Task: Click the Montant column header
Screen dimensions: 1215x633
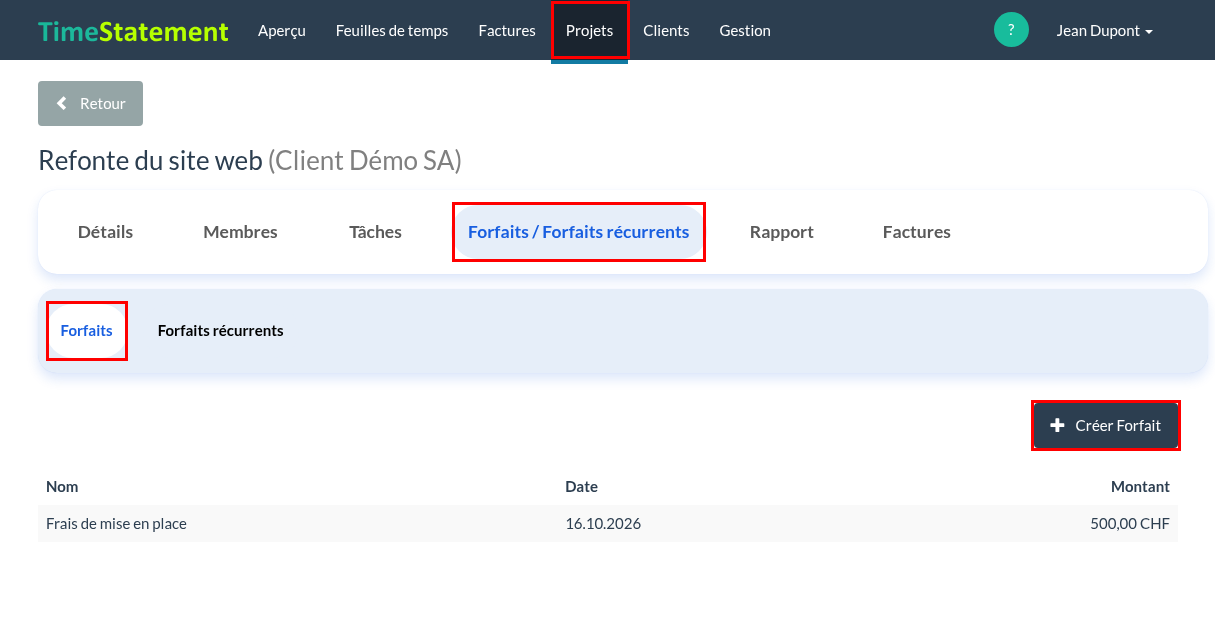Action: pyautogui.click(x=1140, y=487)
